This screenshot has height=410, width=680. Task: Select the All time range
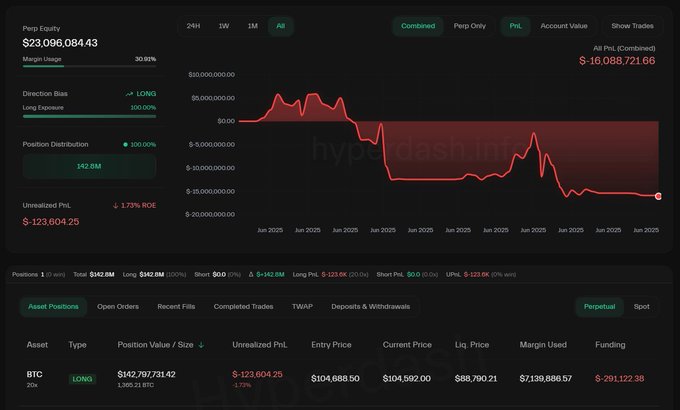(281, 26)
